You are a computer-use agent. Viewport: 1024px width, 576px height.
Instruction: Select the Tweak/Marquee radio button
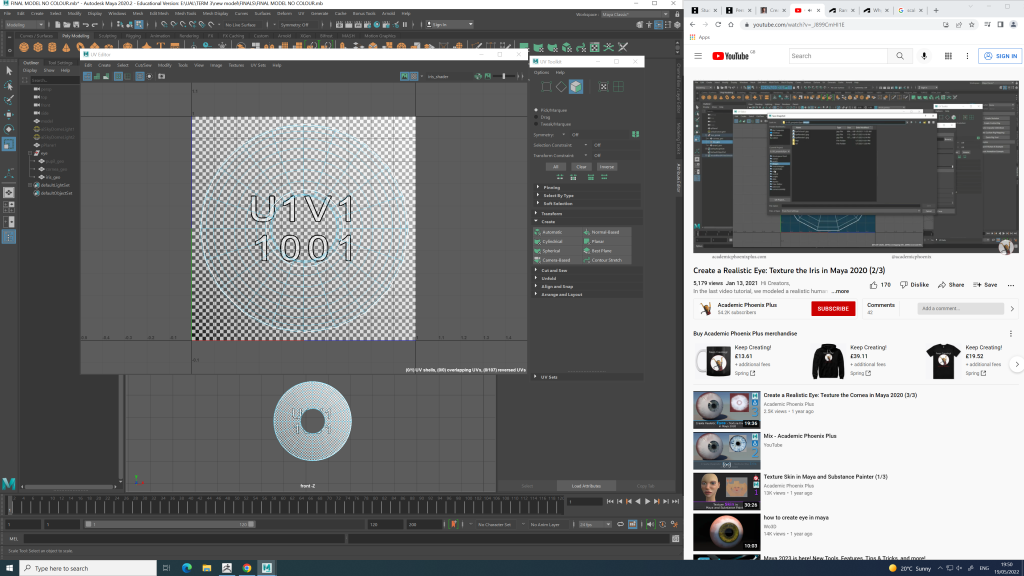click(537, 124)
